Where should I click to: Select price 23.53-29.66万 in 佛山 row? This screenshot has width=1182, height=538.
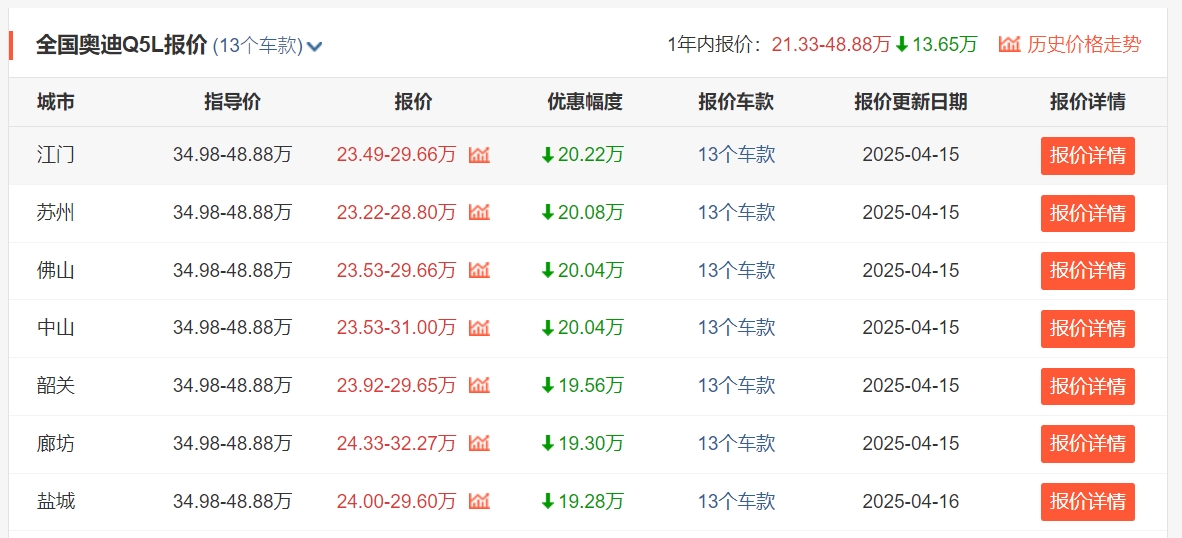click(397, 271)
